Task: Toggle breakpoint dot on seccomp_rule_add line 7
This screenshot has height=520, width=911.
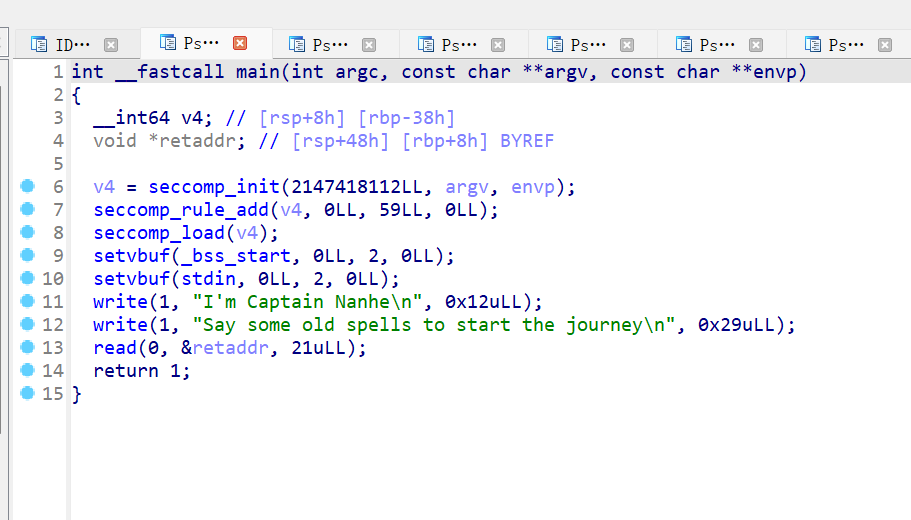Action: [x=27, y=210]
